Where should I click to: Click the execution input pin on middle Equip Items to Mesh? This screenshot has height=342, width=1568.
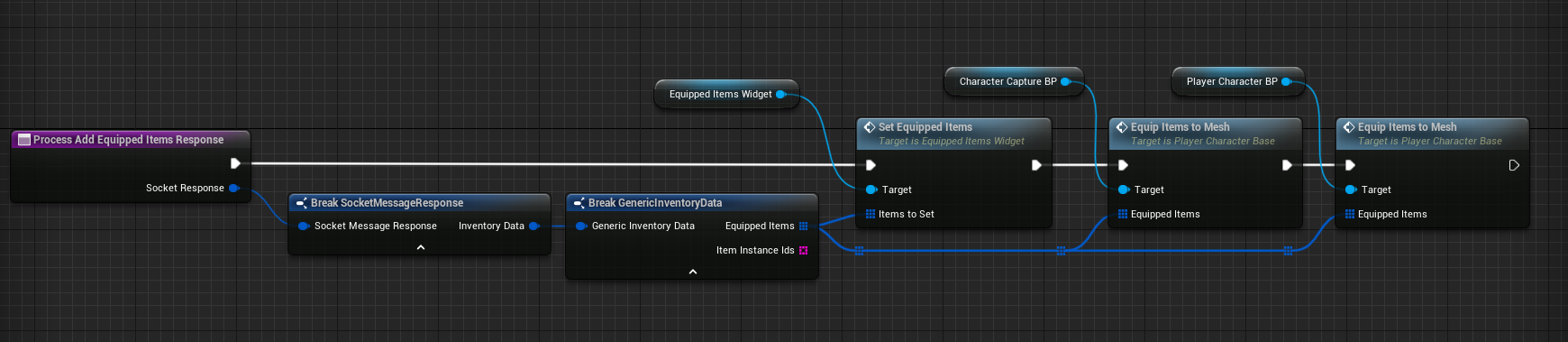click(1123, 165)
